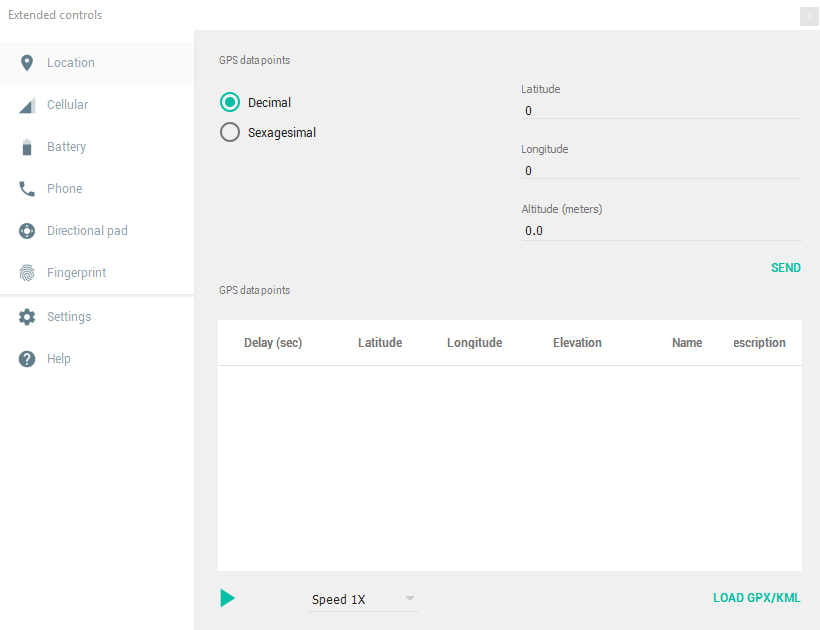Close the Extended controls window
The width and height of the screenshot is (820, 630).
(x=809, y=16)
